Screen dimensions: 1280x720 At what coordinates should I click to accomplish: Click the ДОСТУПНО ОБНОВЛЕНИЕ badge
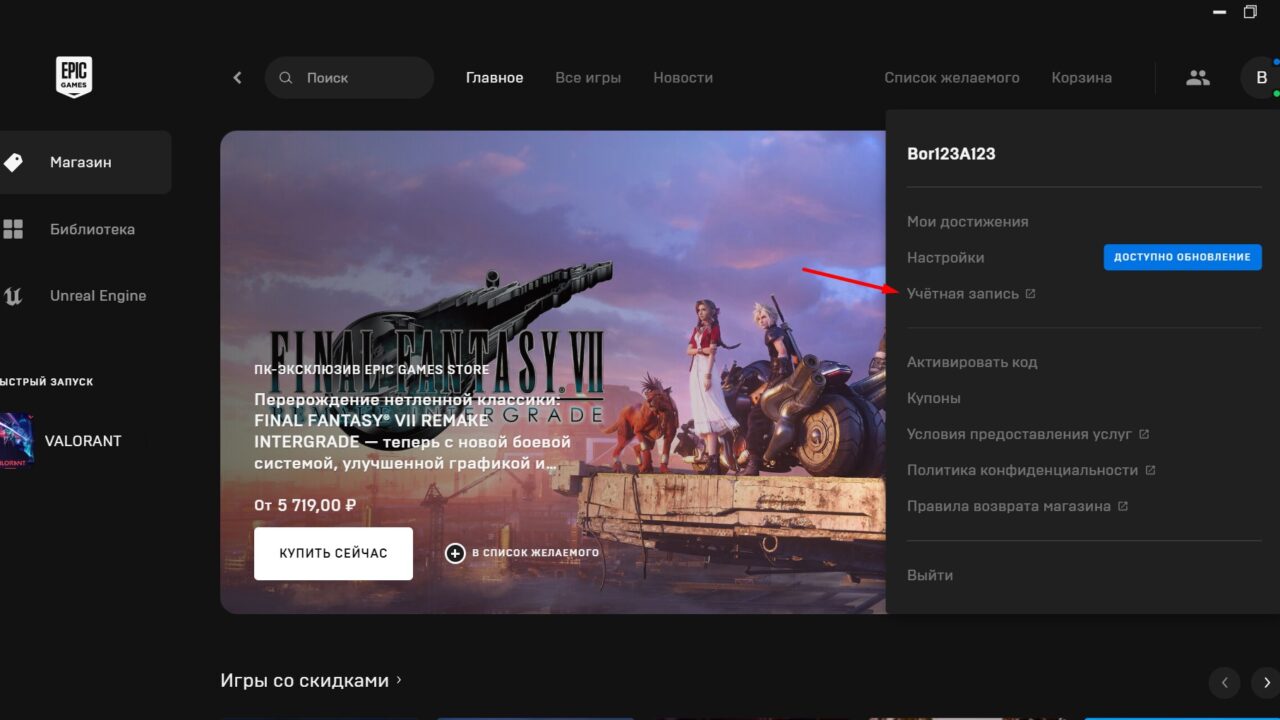pos(1182,257)
